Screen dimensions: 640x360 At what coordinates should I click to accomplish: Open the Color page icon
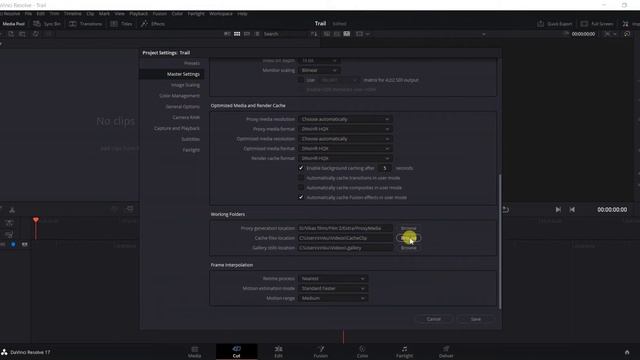[362, 352]
